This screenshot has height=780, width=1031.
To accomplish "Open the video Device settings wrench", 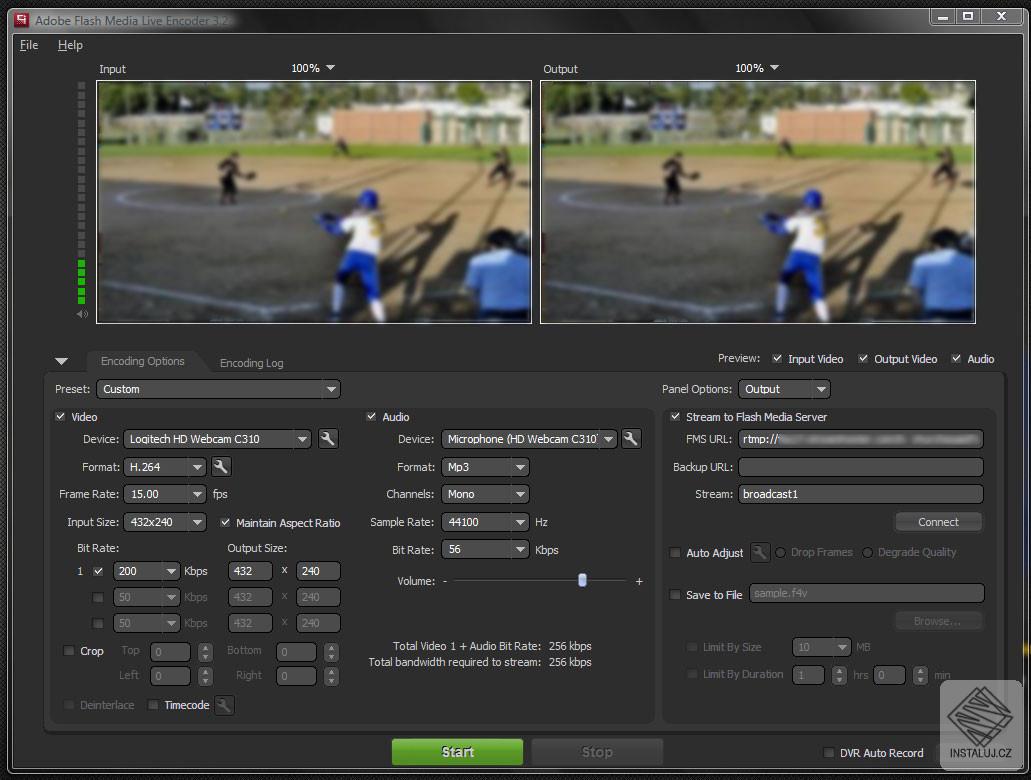I will coord(330,438).
